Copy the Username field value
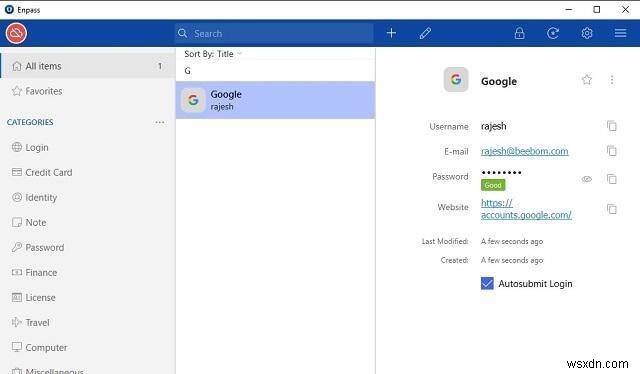Viewport: 640px width, 374px height. [x=611, y=126]
